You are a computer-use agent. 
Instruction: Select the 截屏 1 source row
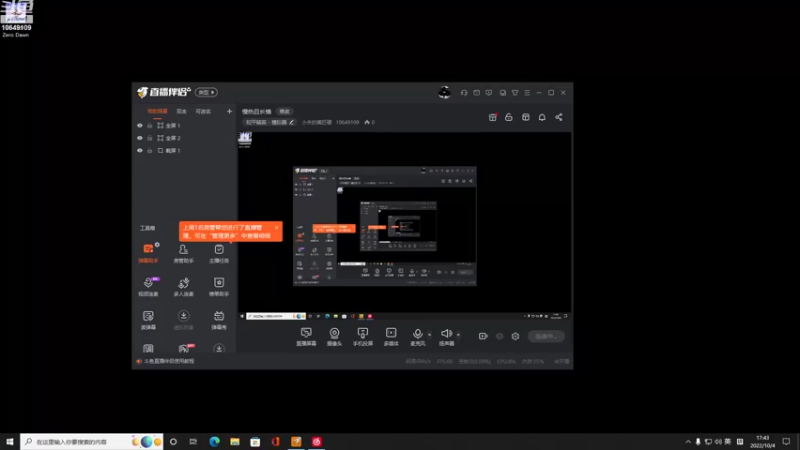tap(184, 151)
